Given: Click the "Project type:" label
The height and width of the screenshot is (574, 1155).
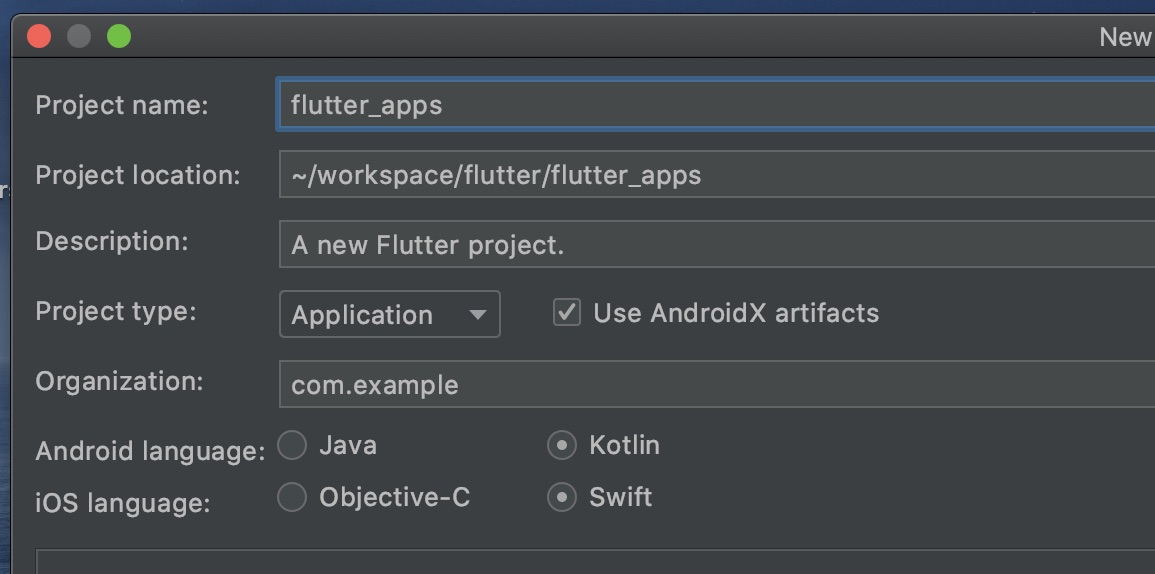Looking at the screenshot, I should click(116, 311).
